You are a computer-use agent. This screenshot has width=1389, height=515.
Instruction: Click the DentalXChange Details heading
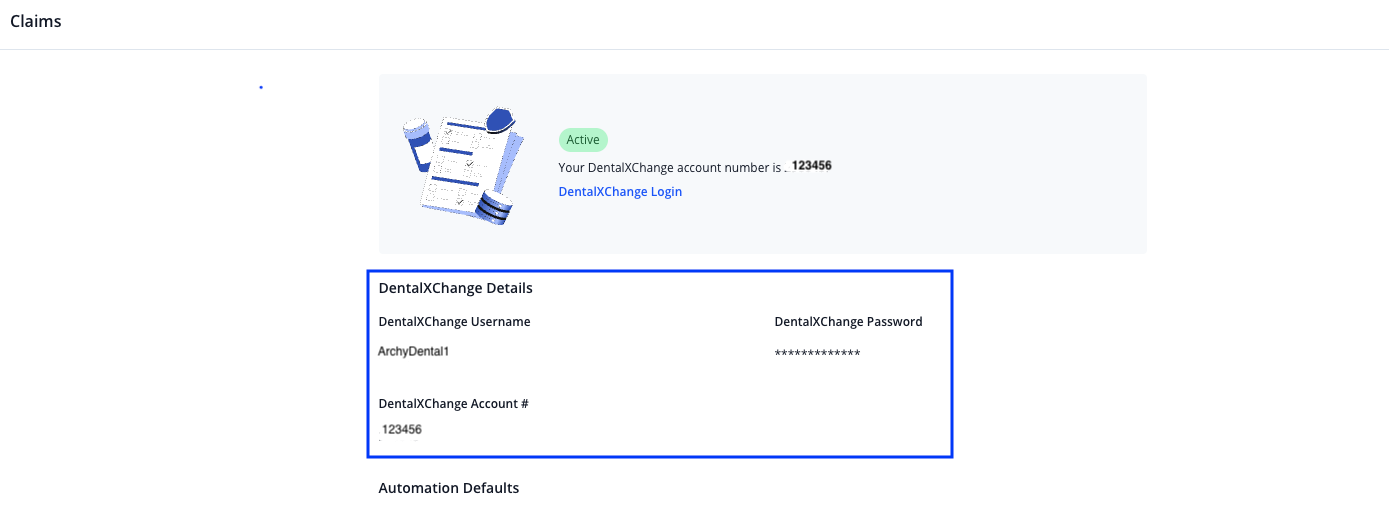[455, 288]
